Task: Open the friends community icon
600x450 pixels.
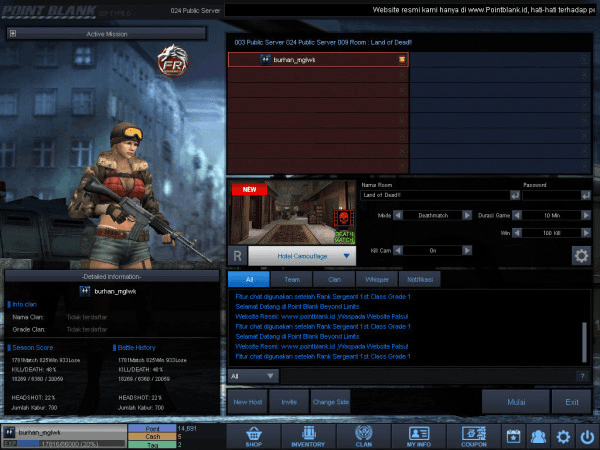Action: click(x=538, y=437)
